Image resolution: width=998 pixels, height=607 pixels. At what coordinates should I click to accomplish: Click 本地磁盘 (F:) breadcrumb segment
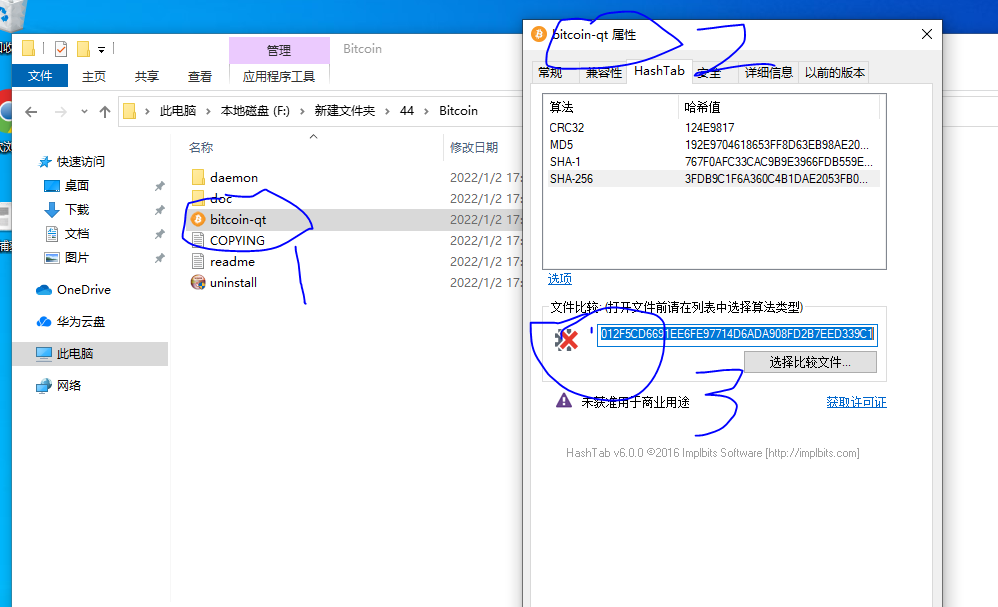(255, 111)
